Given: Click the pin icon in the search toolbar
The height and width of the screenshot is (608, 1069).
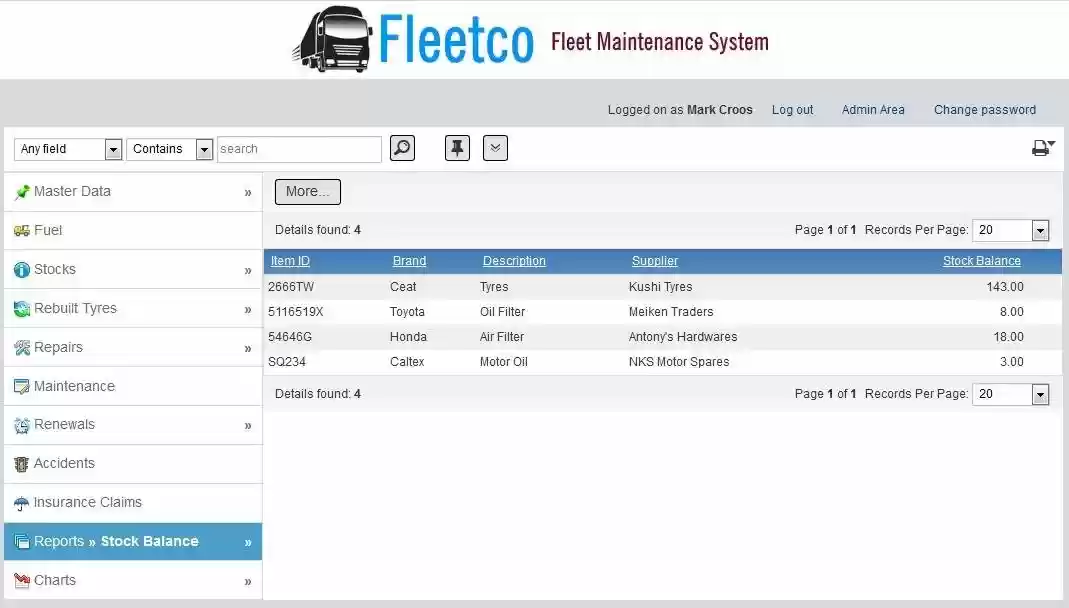Looking at the screenshot, I should (456, 147).
